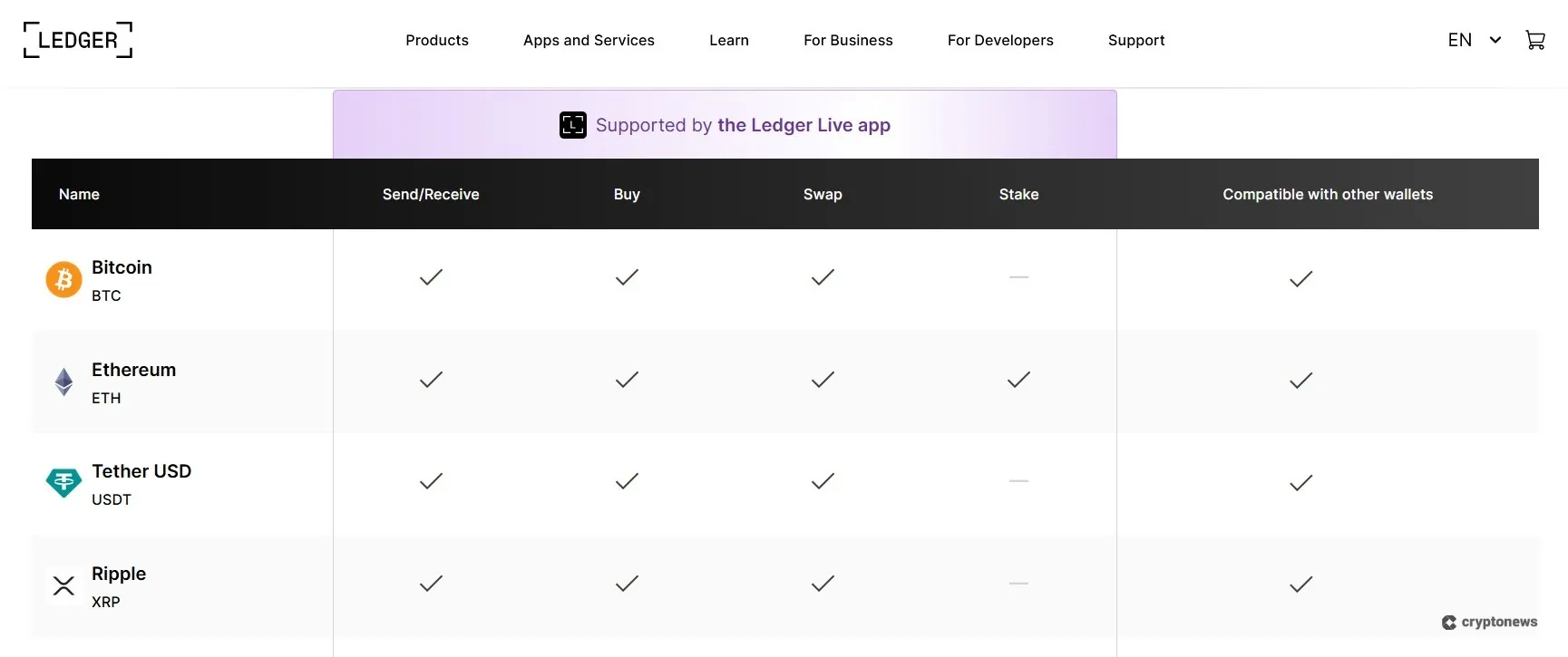The width and height of the screenshot is (1568, 657).
Task: Click Ripple Buy checkmark
Action: coord(627,584)
